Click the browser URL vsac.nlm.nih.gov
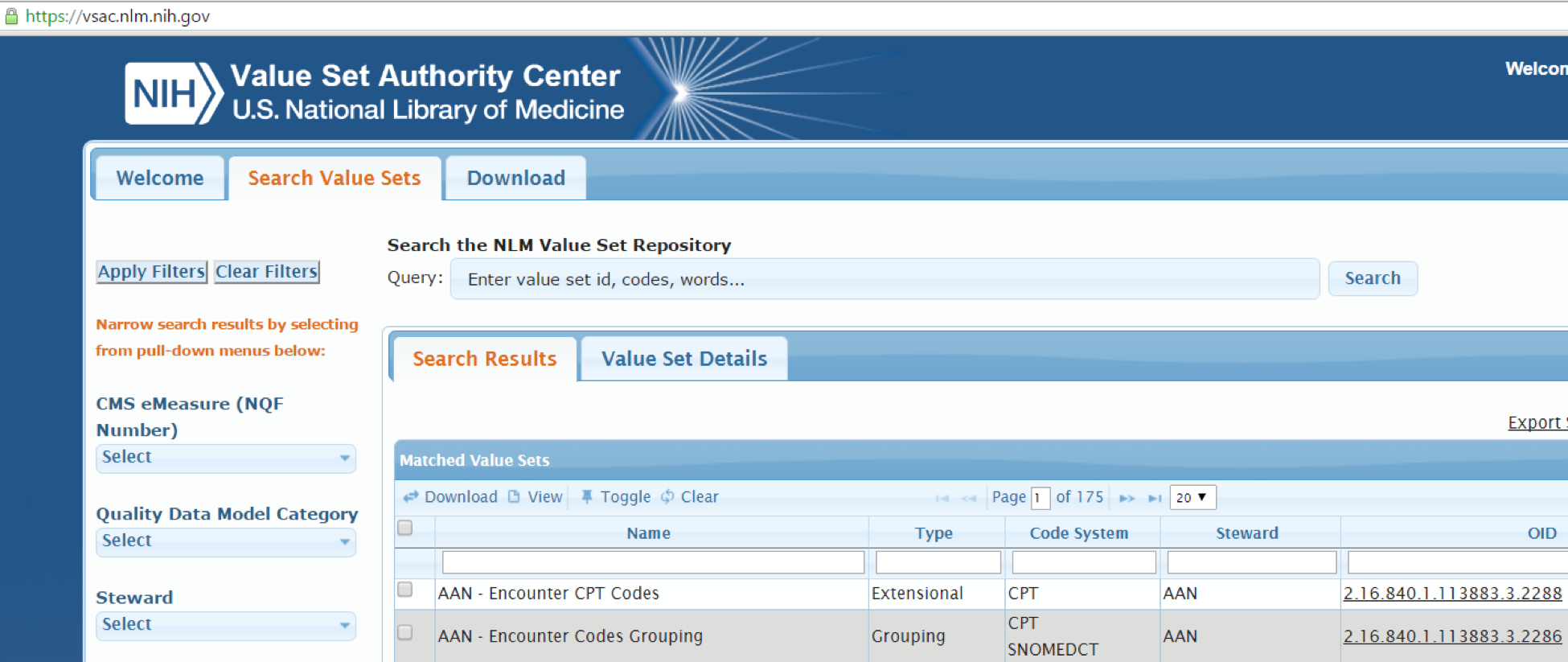1568x662 pixels. [117, 16]
